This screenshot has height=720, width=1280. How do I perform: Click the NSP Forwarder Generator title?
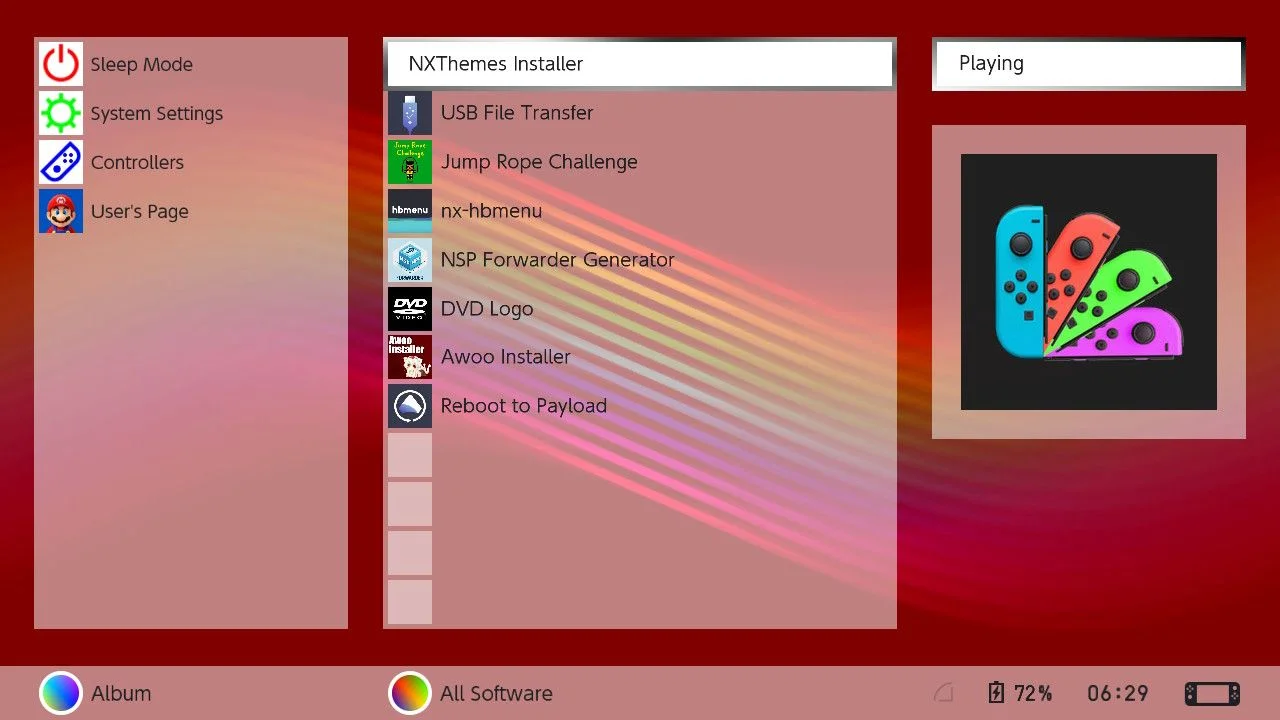(x=558, y=260)
